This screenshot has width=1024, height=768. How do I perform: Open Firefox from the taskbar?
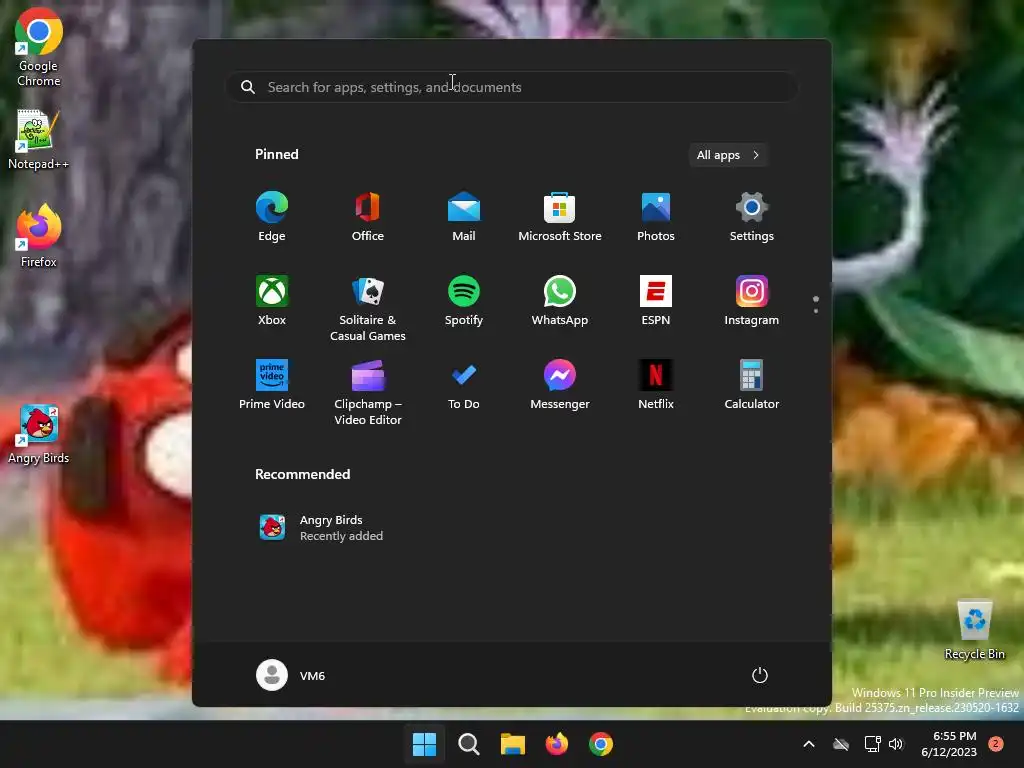[x=556, y=744]
